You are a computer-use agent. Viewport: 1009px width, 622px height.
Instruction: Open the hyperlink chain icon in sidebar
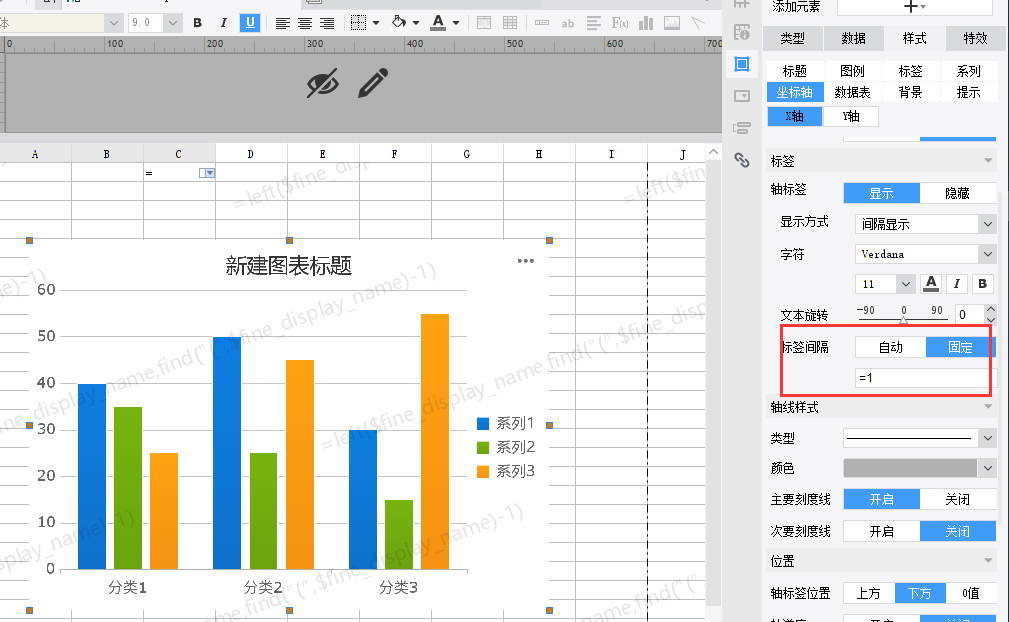pos(742,160)
